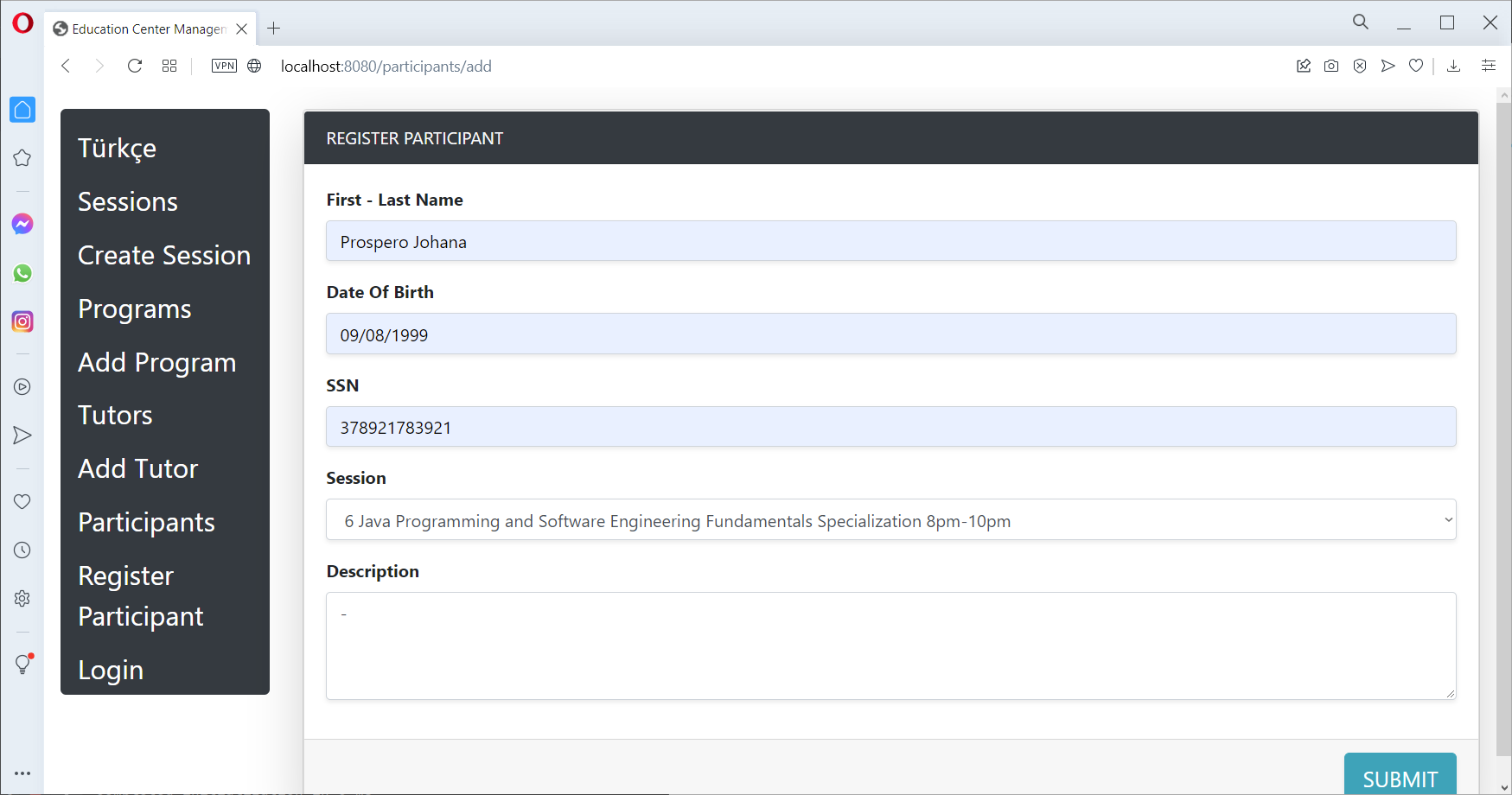Edit the First - Last Name field

890,241
